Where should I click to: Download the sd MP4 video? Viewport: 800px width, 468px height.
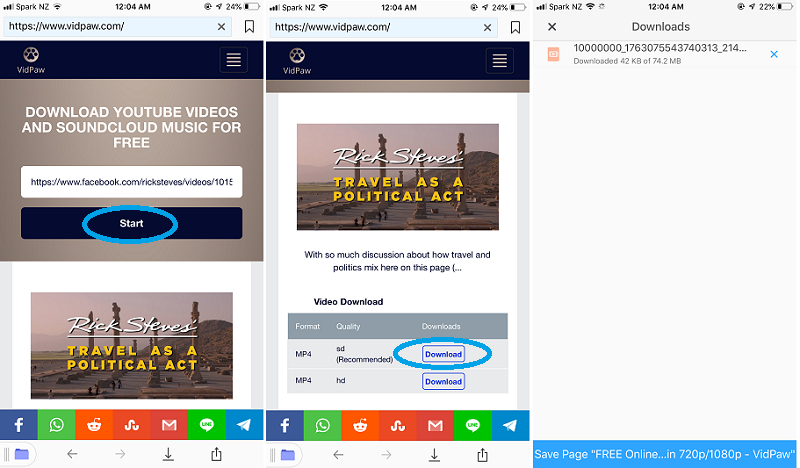click(x=443, y=354)
